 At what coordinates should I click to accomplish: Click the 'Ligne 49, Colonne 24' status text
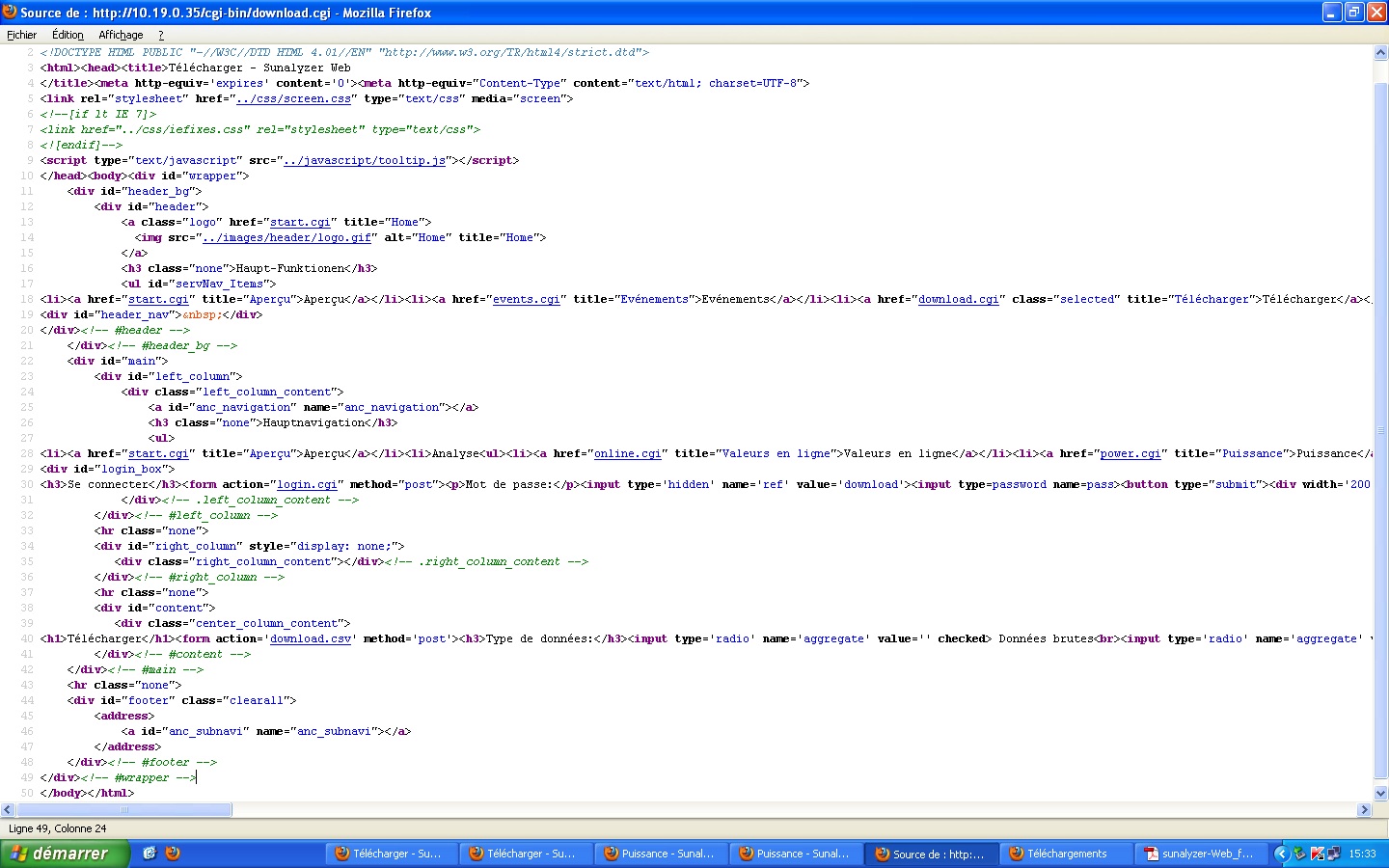pos(58,828)
